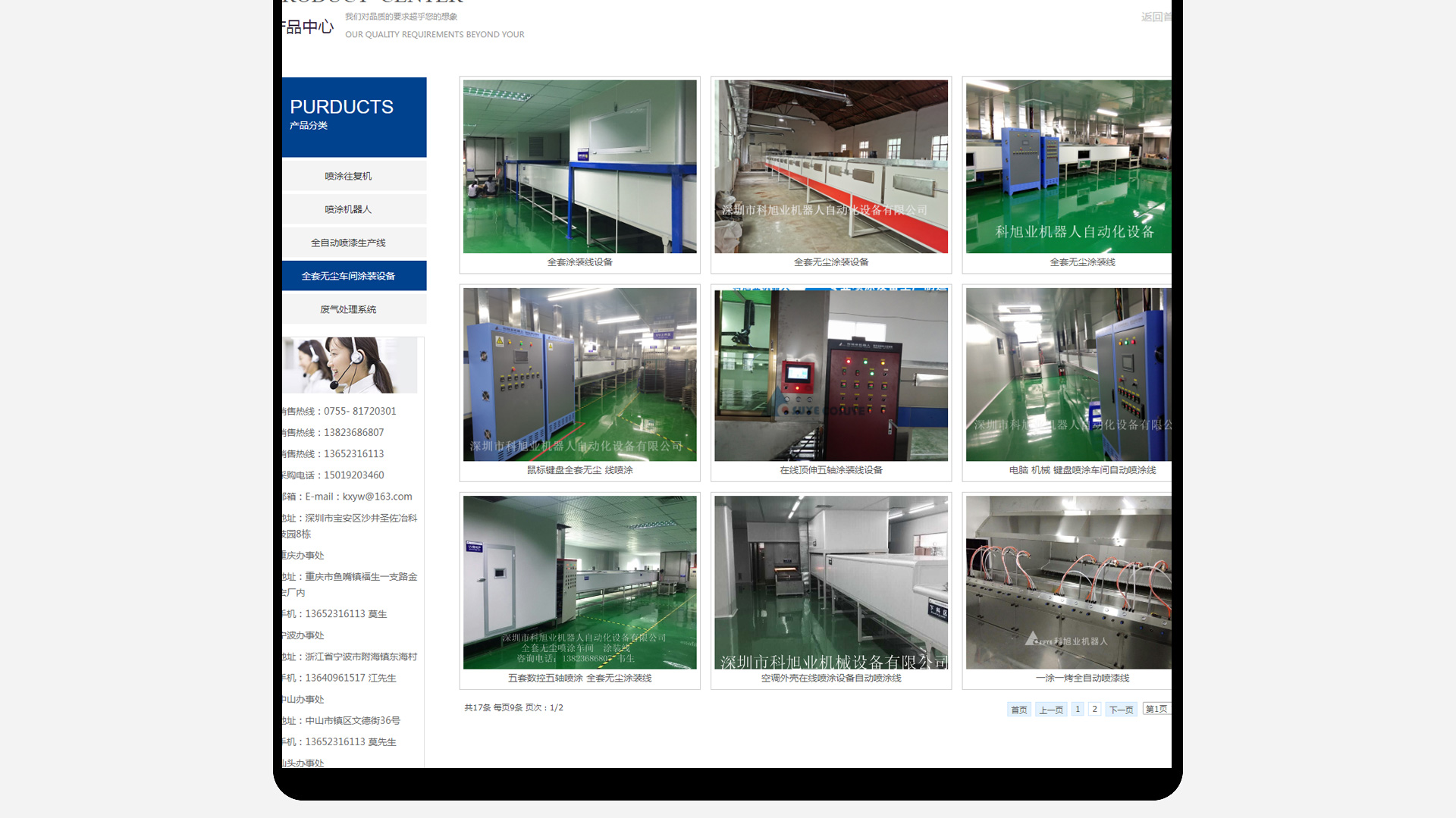Open the 在线顶伸五轴涂装线设备 product image
Image resolution: width=1456 pixels, height=818 pixels.
tap(831, 375)
